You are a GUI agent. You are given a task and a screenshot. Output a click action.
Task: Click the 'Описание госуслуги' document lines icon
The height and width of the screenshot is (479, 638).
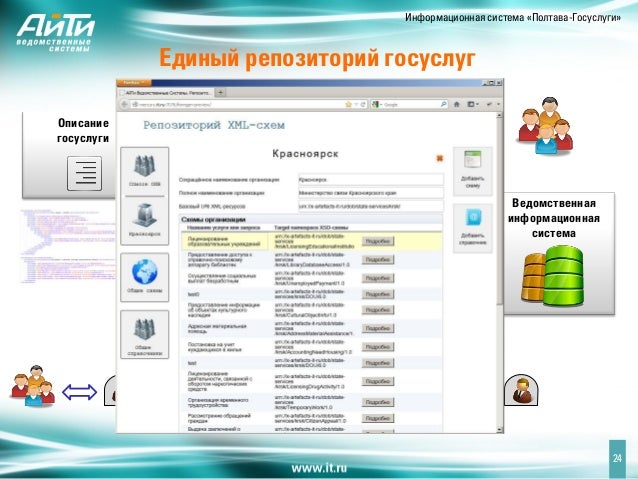pos(85,173)
